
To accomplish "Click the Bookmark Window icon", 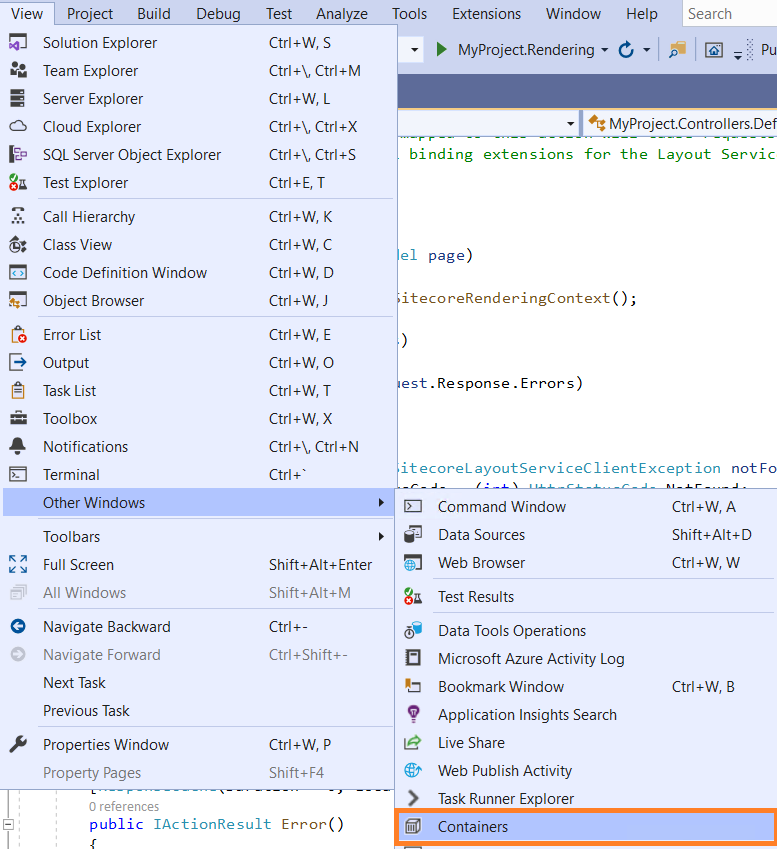I will 413,687.
